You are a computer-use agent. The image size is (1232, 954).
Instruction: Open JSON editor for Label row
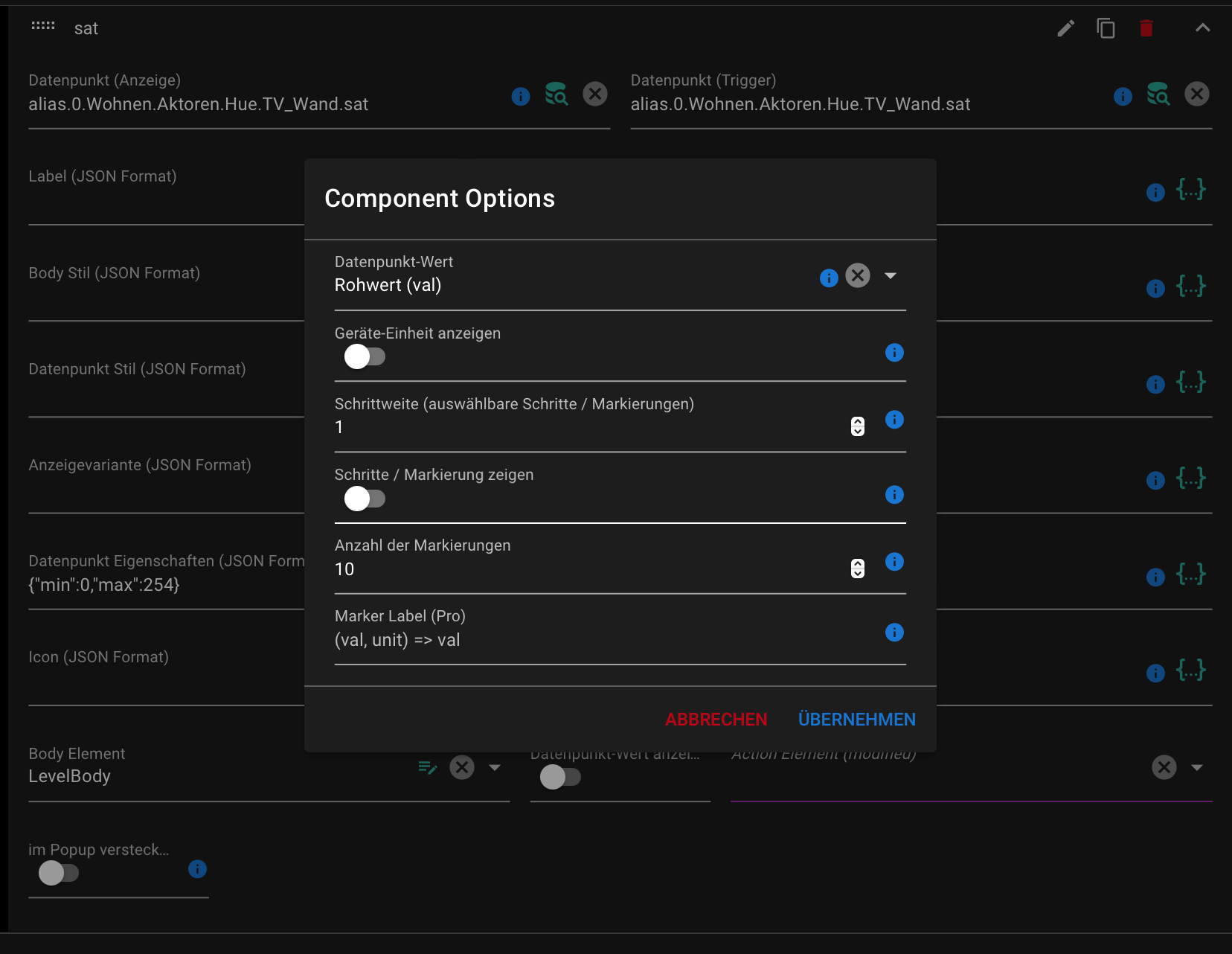1191,190
